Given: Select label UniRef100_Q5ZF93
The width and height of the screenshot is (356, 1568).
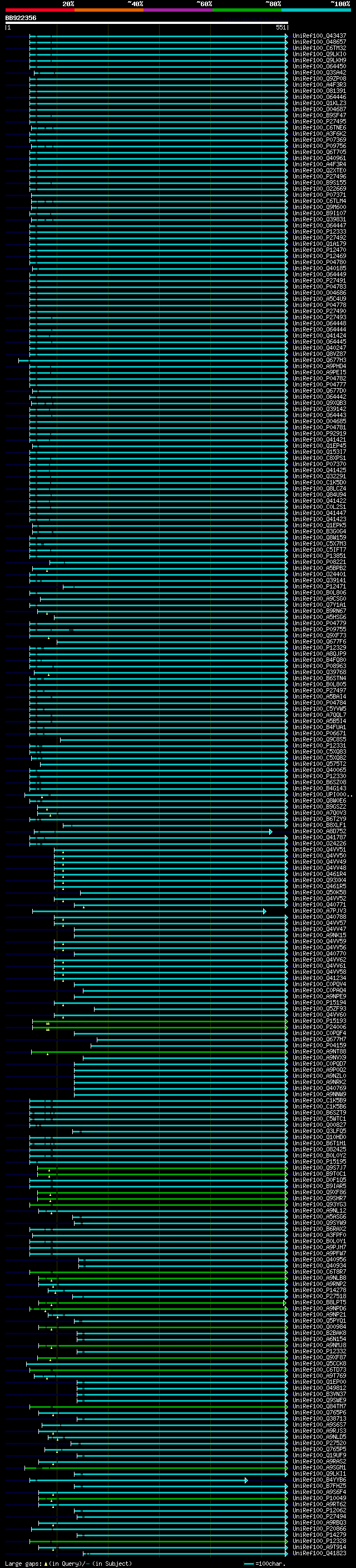Looking at the screenshot, I should click(319, 1008).
